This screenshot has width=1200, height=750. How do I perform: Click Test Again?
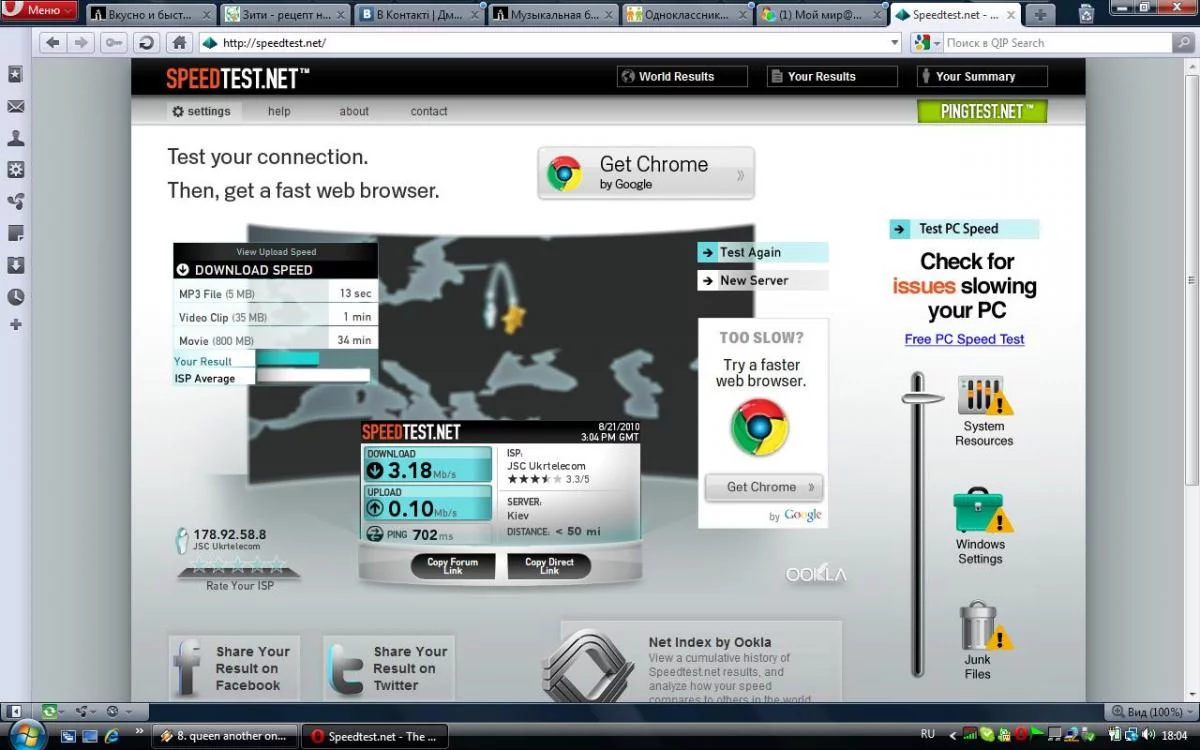(x=763, y=253)
